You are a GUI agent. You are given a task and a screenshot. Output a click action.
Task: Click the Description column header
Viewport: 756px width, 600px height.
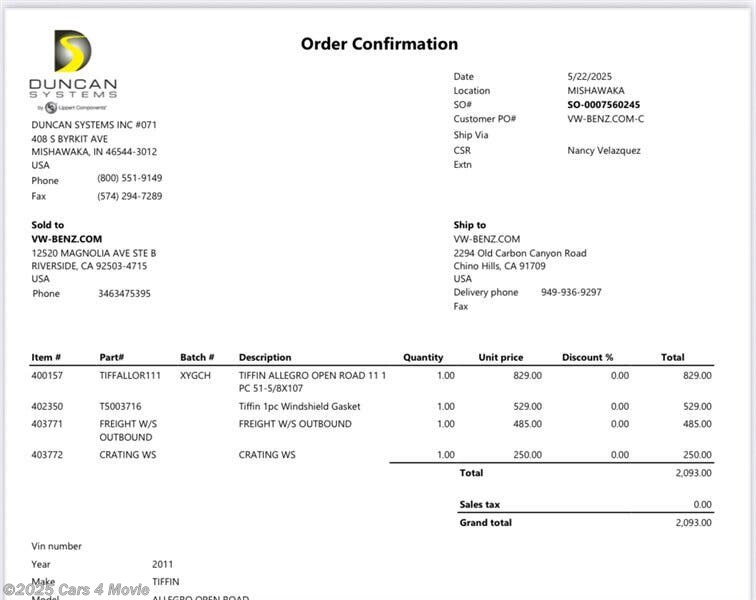[x=265, y=357]
